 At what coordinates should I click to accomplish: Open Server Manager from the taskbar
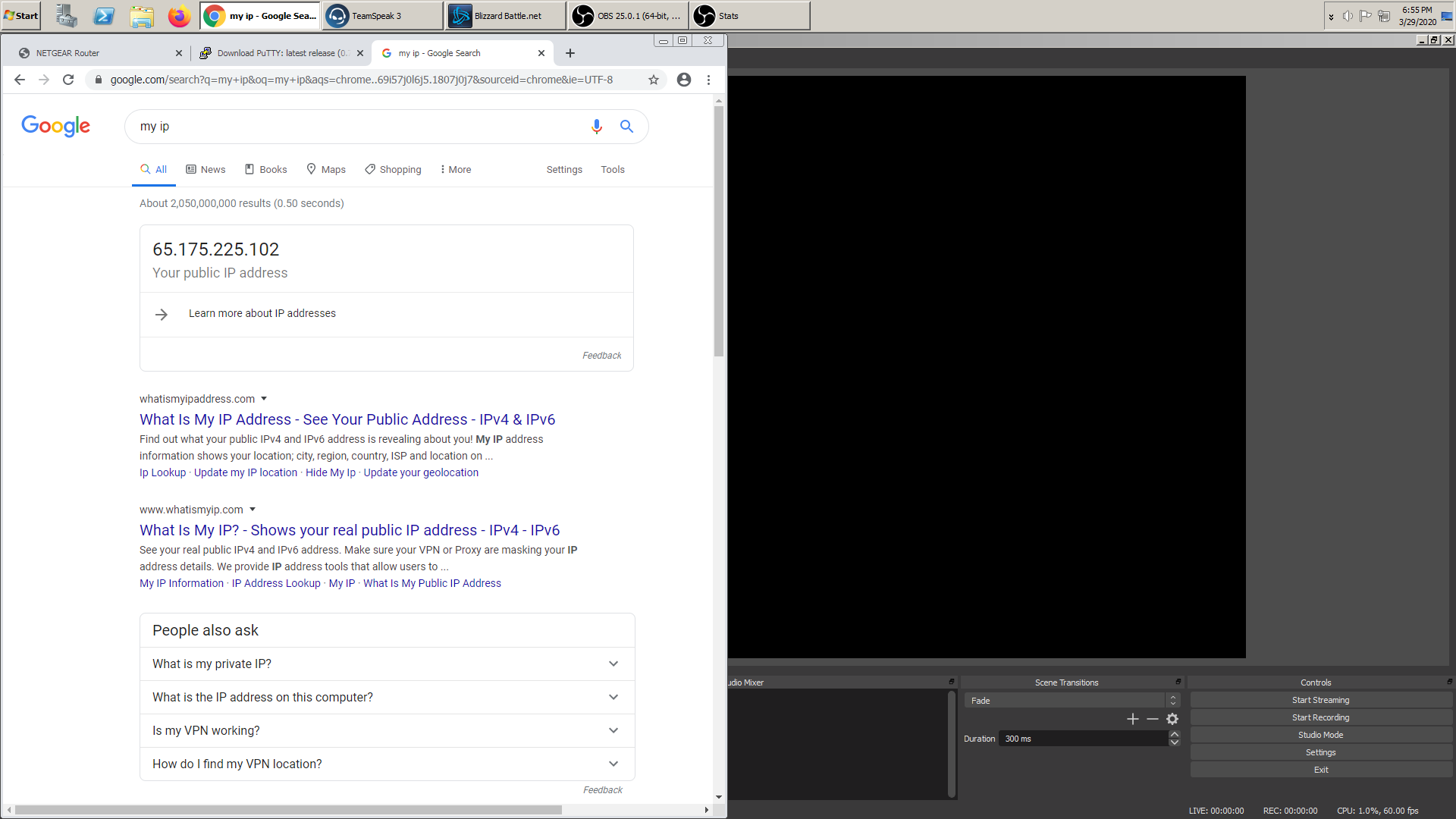click(67, 16)
